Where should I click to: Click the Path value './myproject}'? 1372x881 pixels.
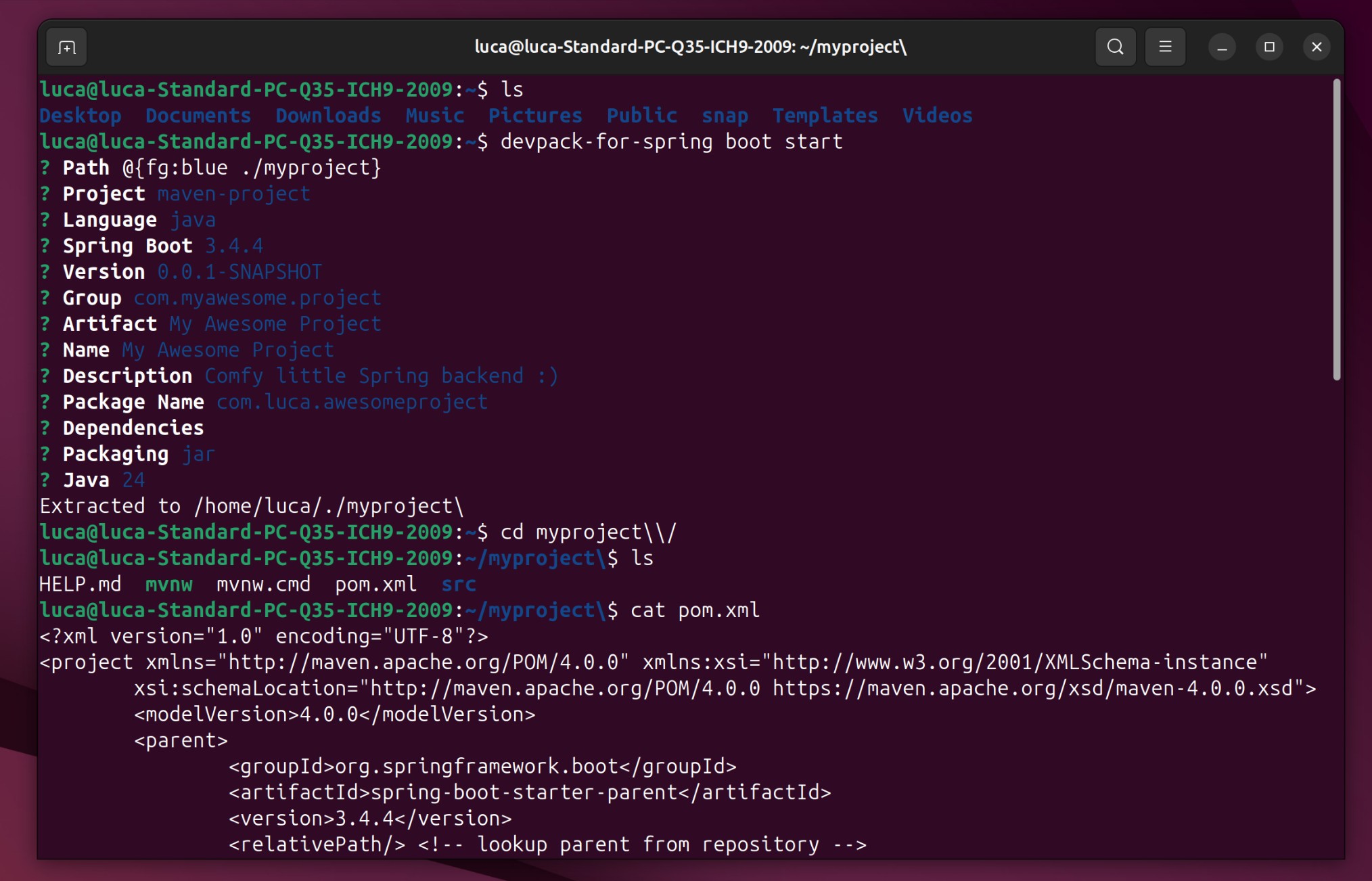(311, 168)
